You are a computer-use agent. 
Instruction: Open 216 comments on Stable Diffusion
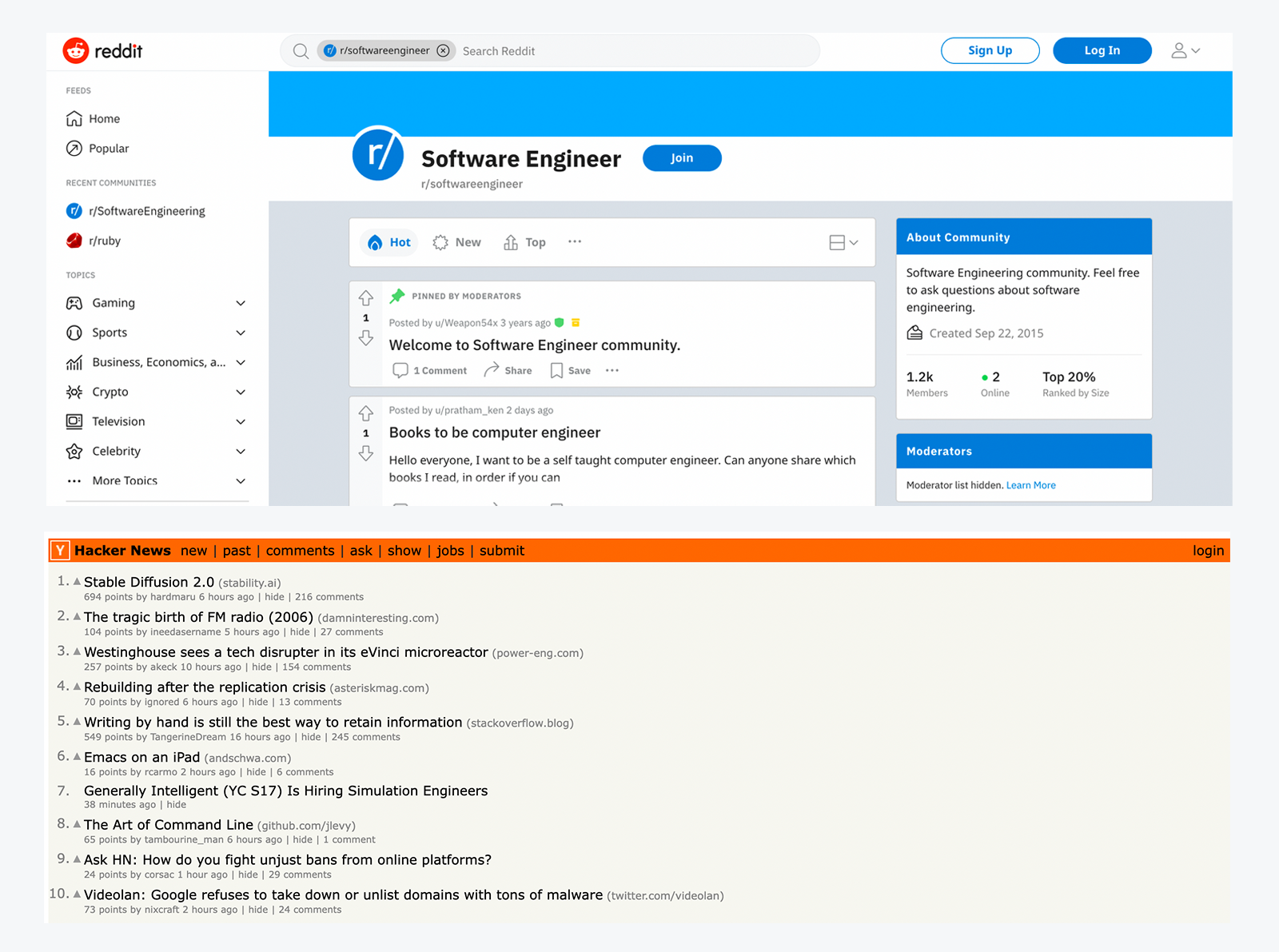tap(329, 597)
